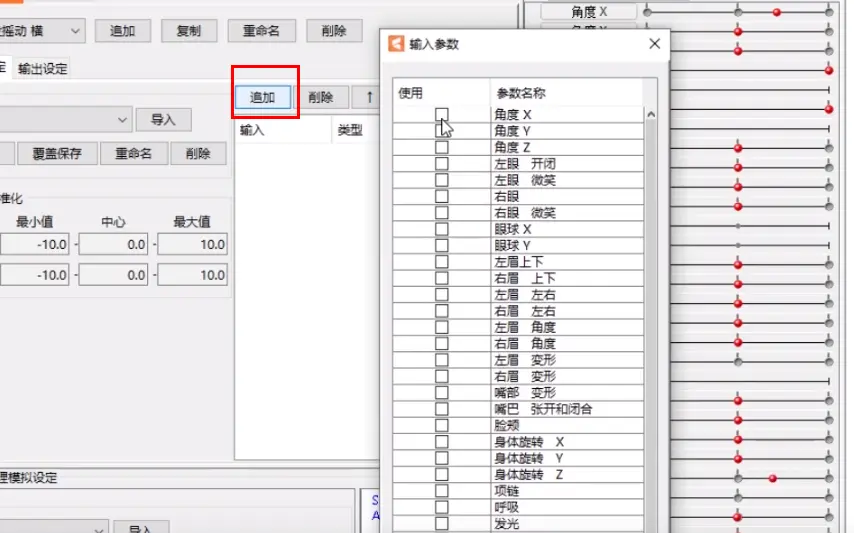Check the 角度 X parameter checkbox
Image resolution: width=854 pixels, height=533 pixels.
(442, 114)
